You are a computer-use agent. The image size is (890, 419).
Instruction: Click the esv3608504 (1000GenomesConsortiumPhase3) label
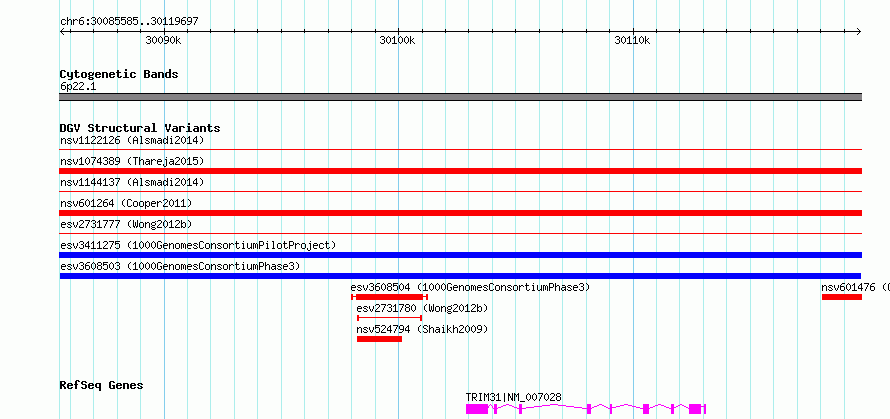pos(471,287)
